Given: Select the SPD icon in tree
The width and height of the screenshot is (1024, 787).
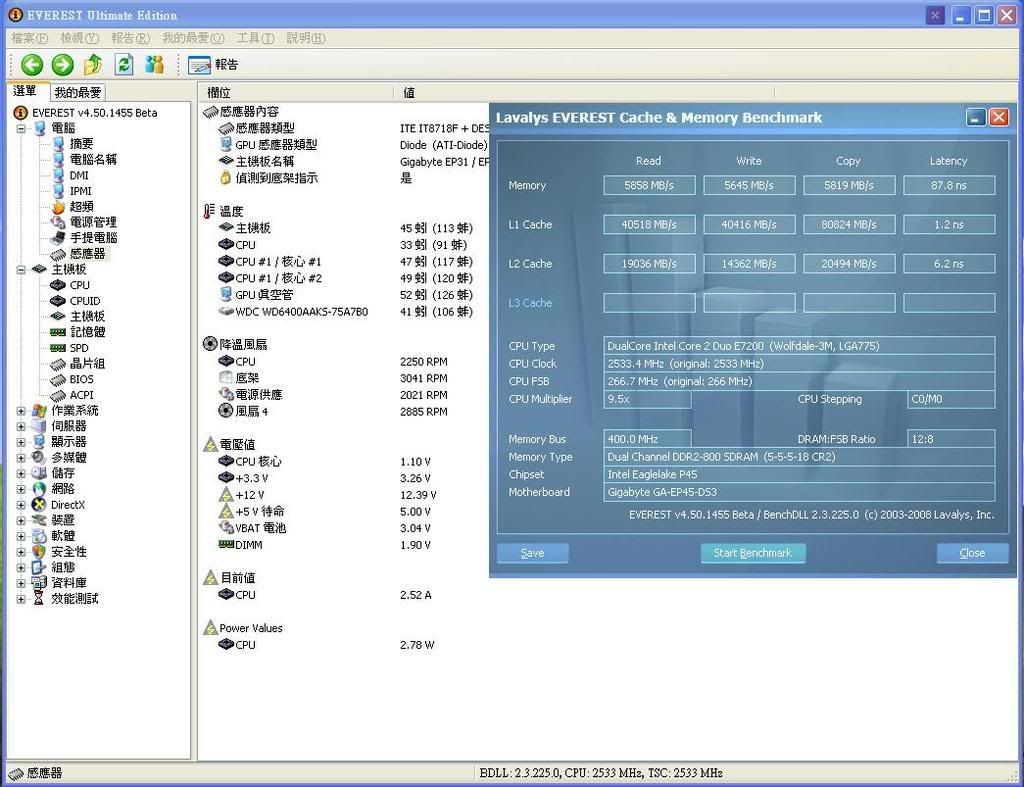Looking at the screenshot, I should [x=58, y=348].
